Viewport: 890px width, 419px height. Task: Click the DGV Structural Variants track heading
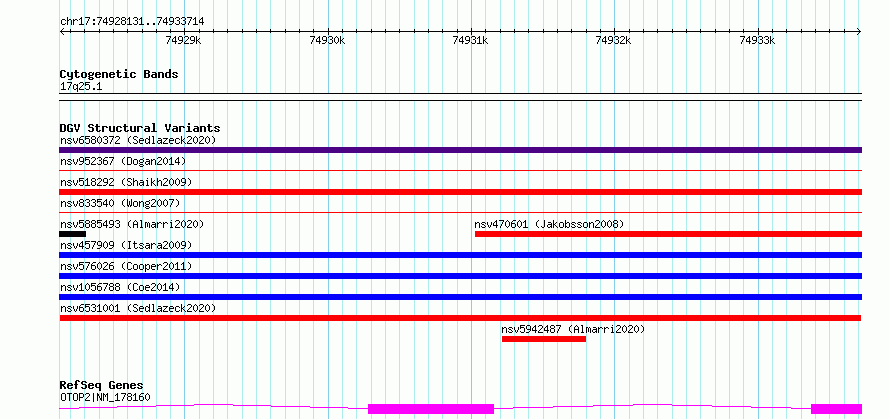140,128
